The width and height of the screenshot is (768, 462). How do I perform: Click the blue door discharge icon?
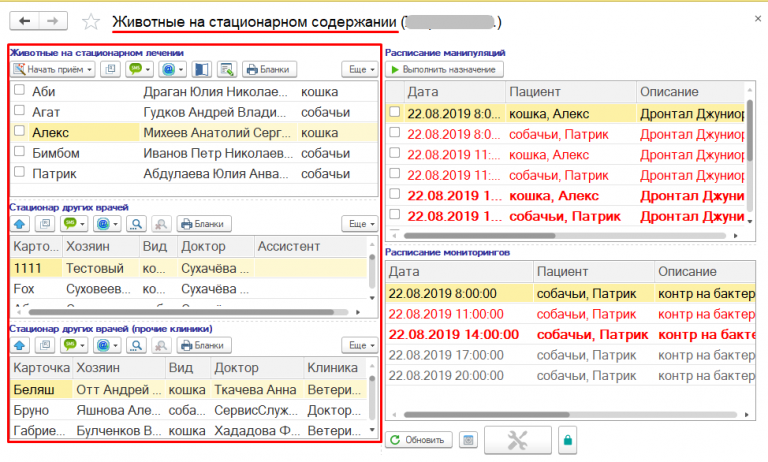[201, 69]
